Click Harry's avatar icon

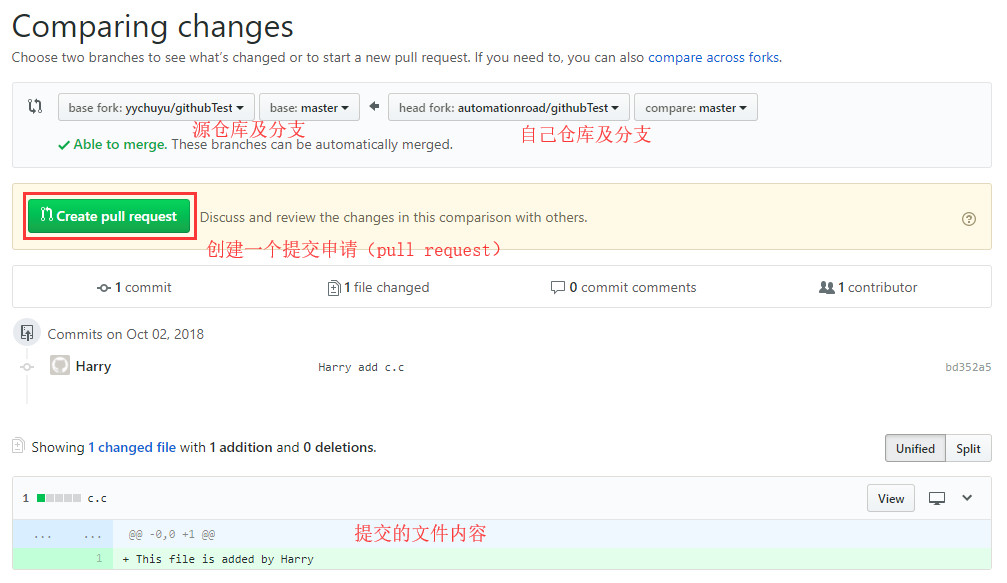[60, 366]
